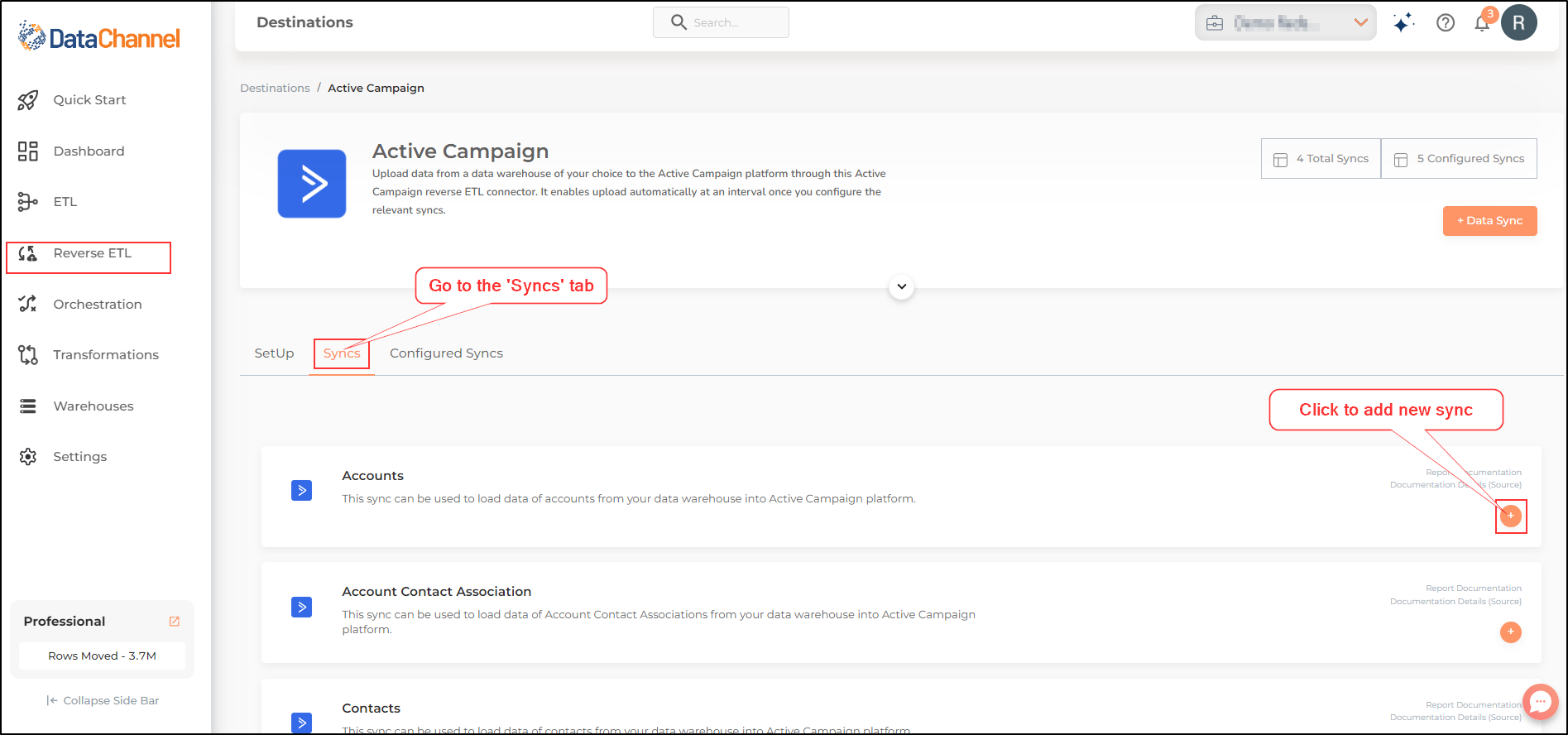Switch to the Syncs tab
Screen dimensions: 1568x735
point(342,353)
